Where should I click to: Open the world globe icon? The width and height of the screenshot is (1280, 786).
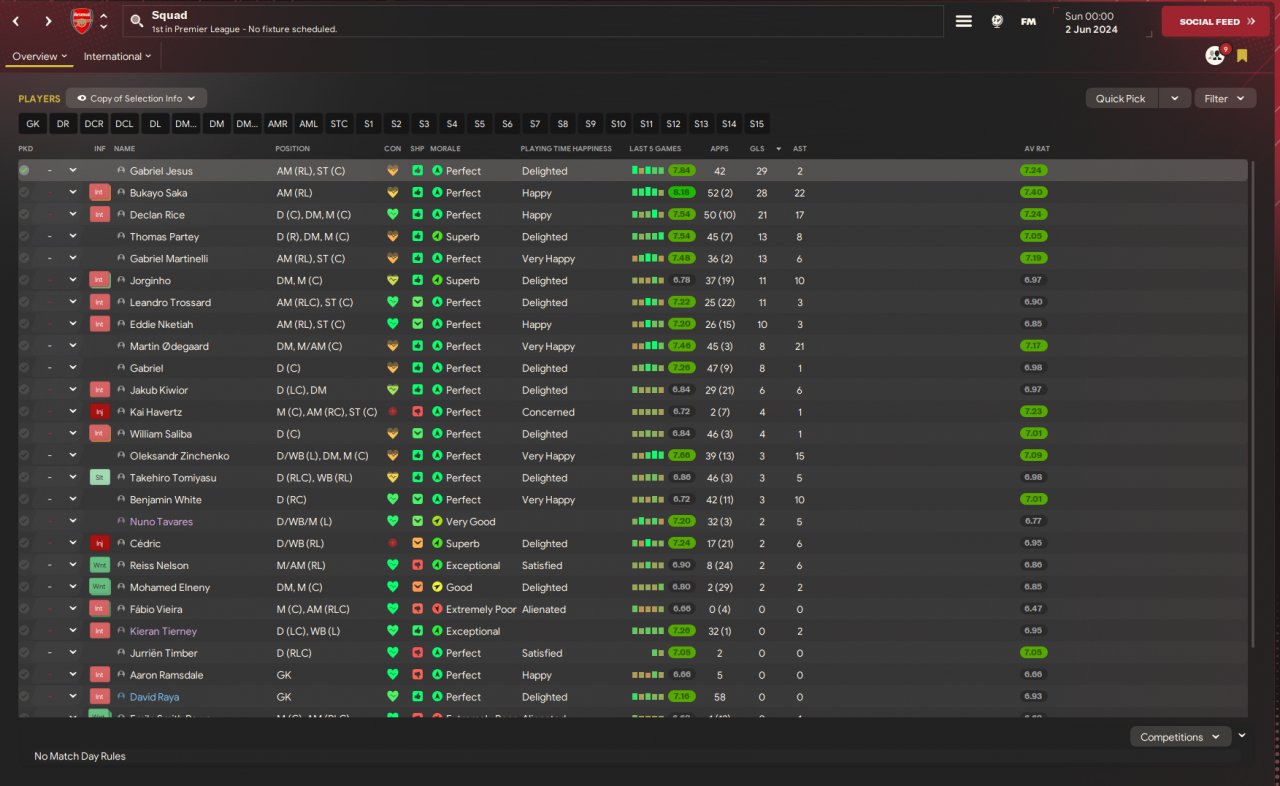[x=997, y=21]
